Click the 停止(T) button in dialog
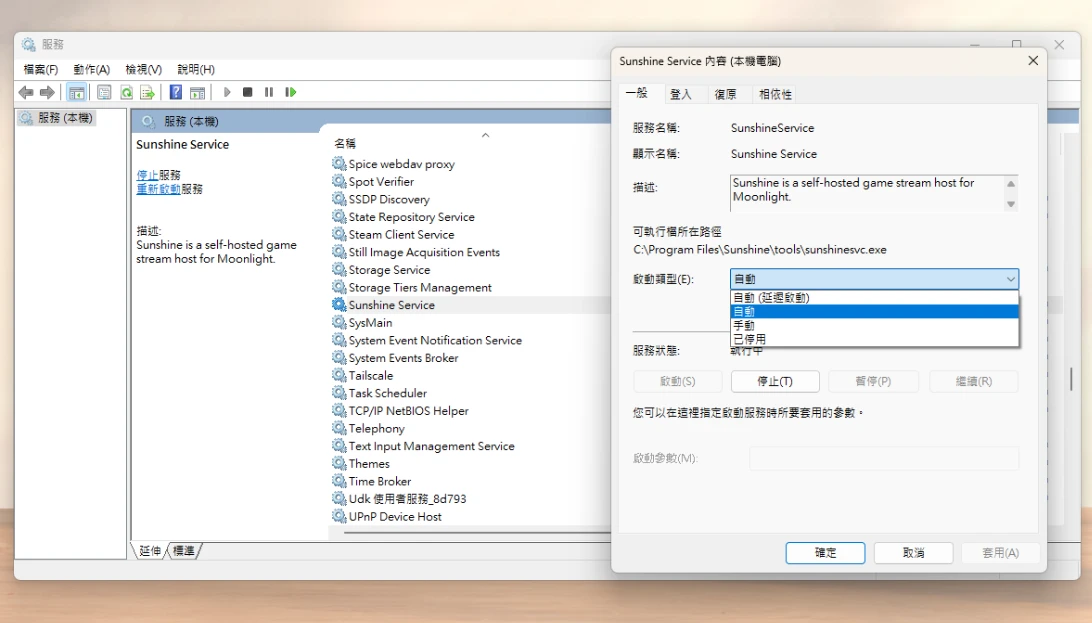 click(x=775, y=381)
